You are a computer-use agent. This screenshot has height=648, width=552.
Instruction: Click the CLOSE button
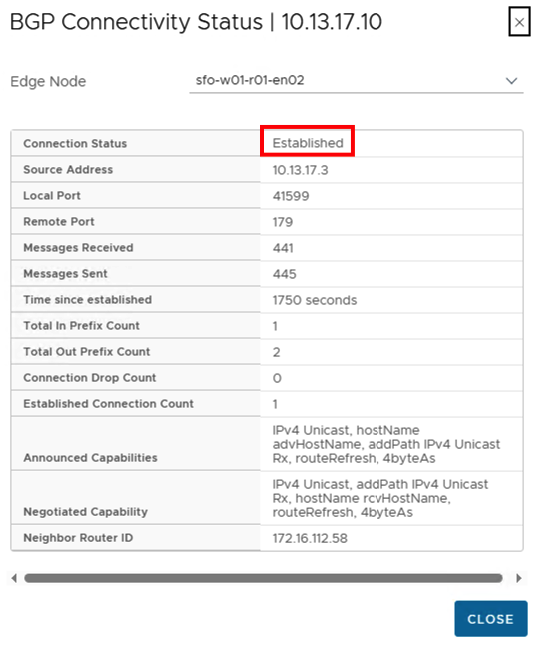pyautogui.click(x=490, y=618)
